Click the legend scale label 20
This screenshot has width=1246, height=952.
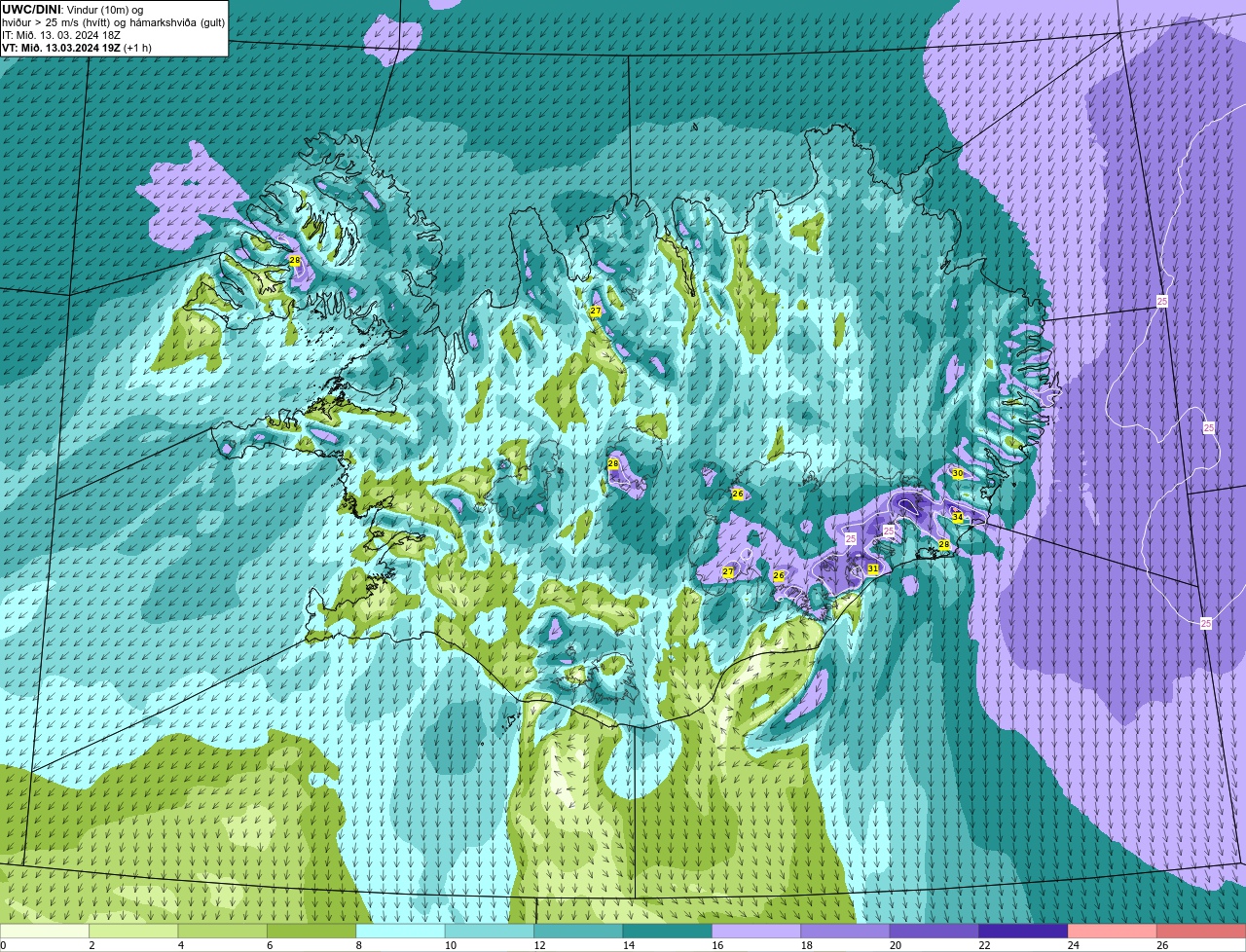[896, 945]
